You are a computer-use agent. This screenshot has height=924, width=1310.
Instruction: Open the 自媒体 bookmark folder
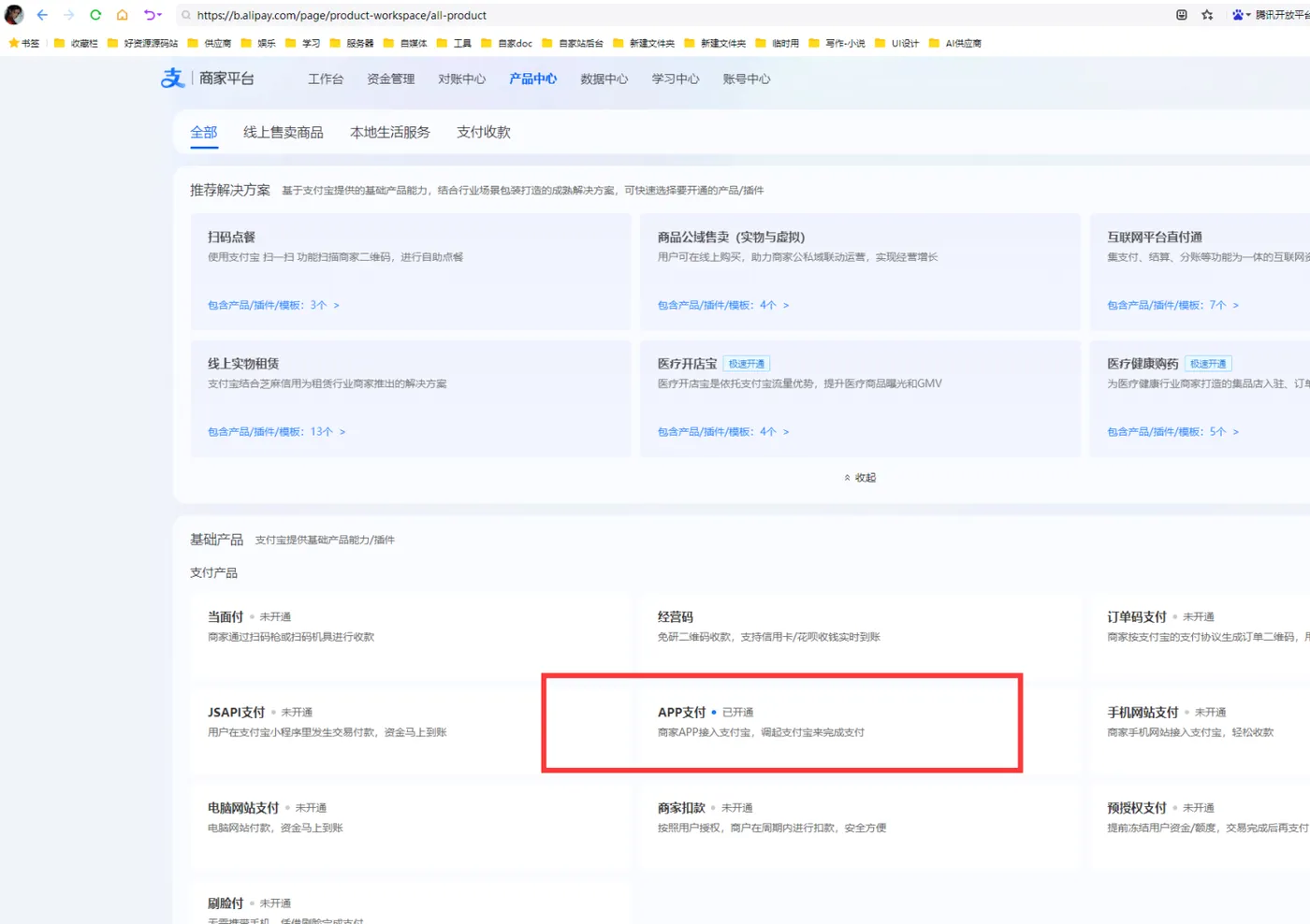tap(405, 43)
